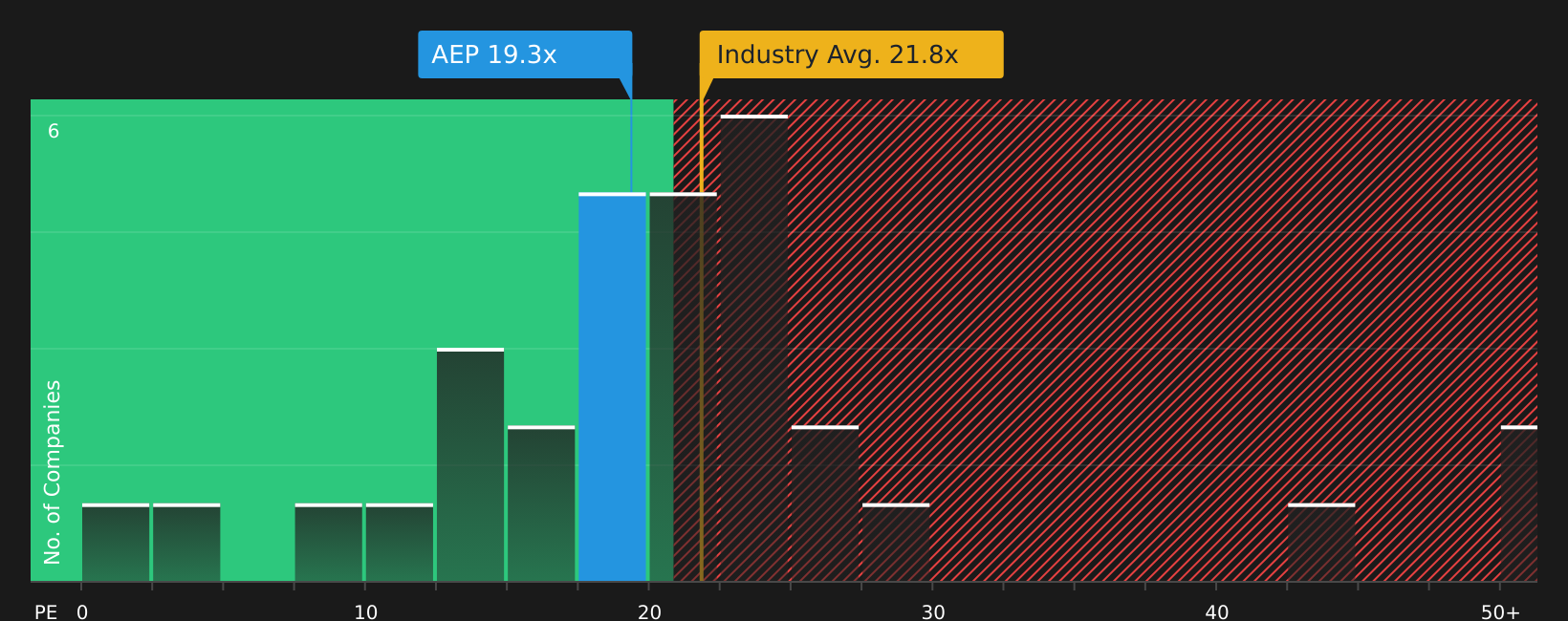Image resolution: width=1568 pixels, height=621 pixels.
Task: Click the bar between PE 10 and 12.5
Action: tap(400, 542)
